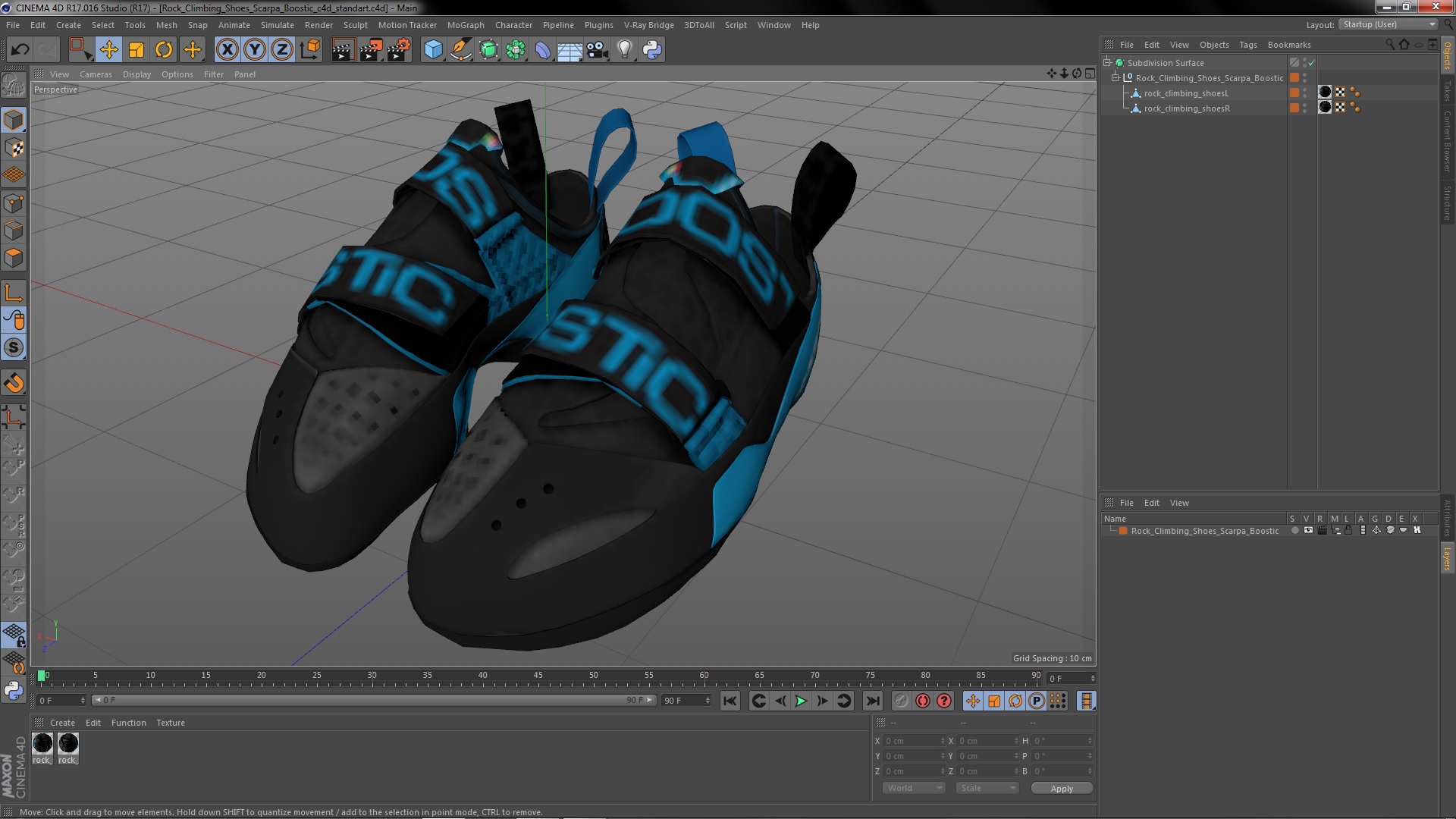Activate the Rotate tool
This screenshot has width=1456, height=819.
click(x=164, y=50)
